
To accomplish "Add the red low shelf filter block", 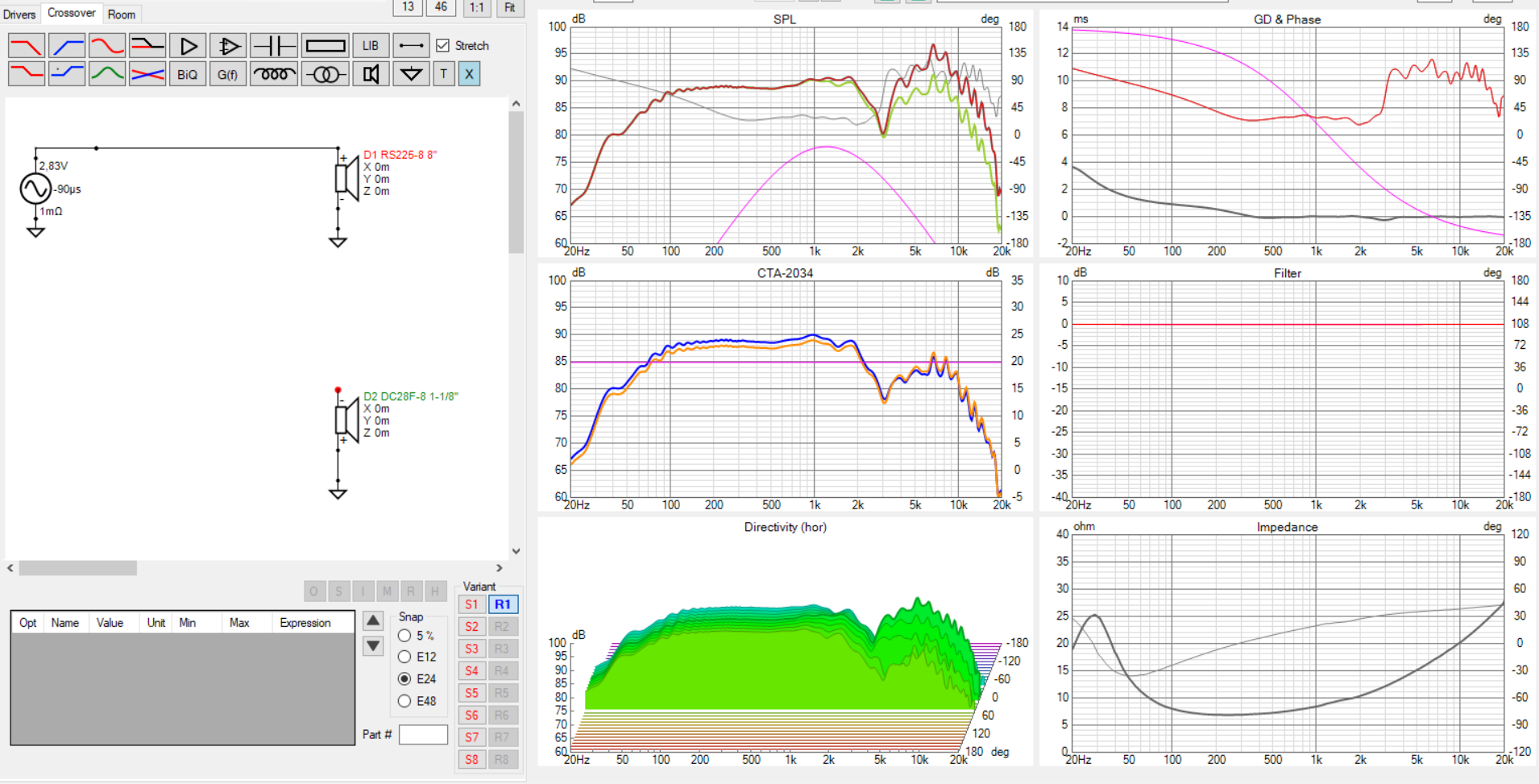I will tap(27, 74).
